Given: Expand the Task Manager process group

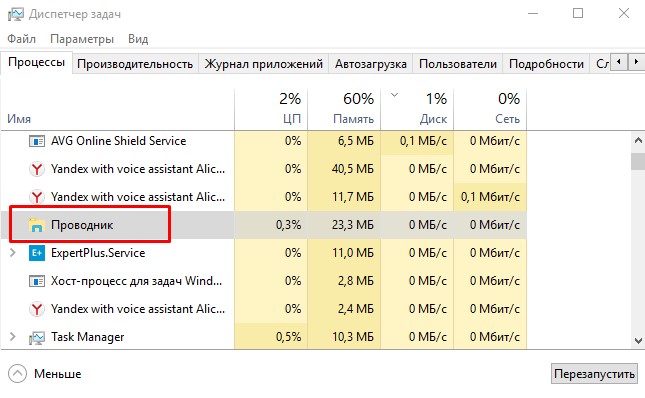Looking at the screenshot, I should [12, 337].
